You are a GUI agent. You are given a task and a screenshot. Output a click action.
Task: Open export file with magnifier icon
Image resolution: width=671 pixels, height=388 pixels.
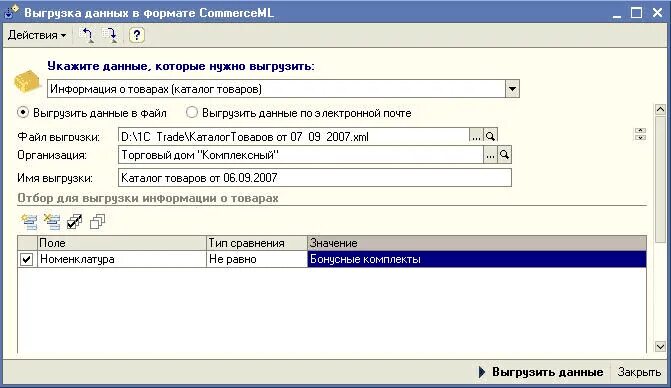click(490, 136)
